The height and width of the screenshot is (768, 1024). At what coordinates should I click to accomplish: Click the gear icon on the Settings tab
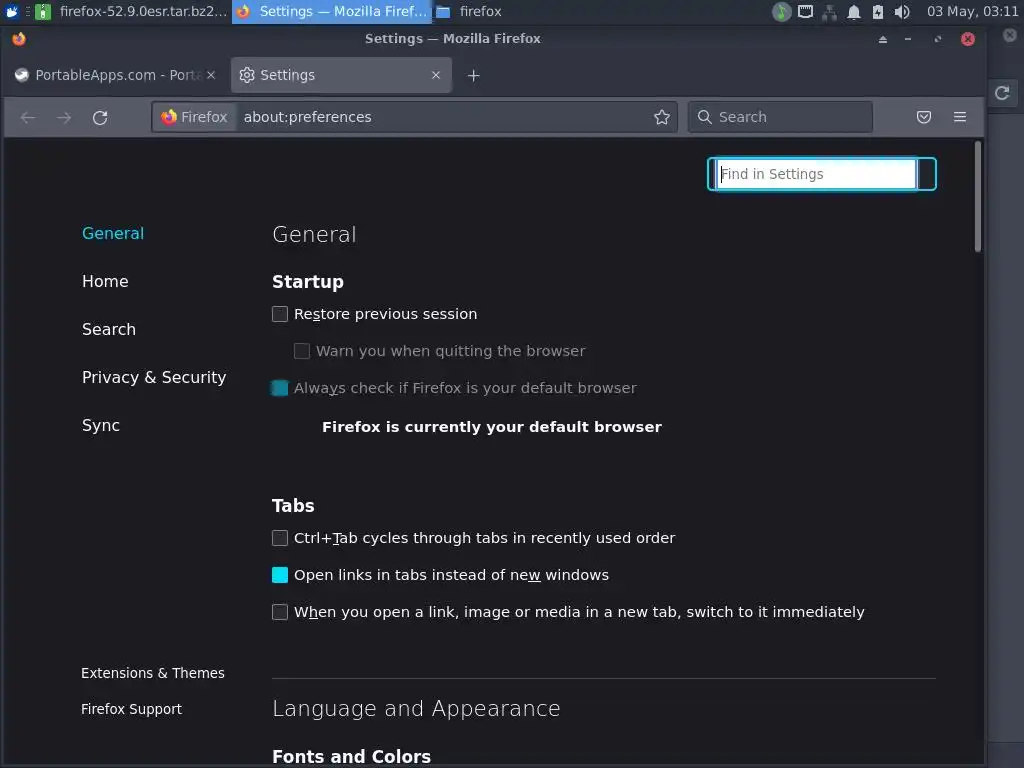click(247, 75)
